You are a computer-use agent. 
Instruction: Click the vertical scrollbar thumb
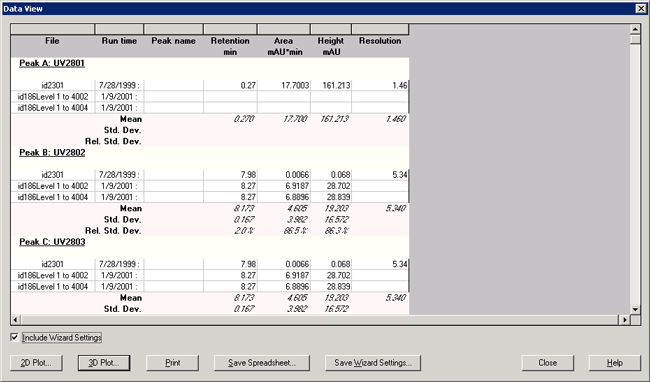coord(635,39)
